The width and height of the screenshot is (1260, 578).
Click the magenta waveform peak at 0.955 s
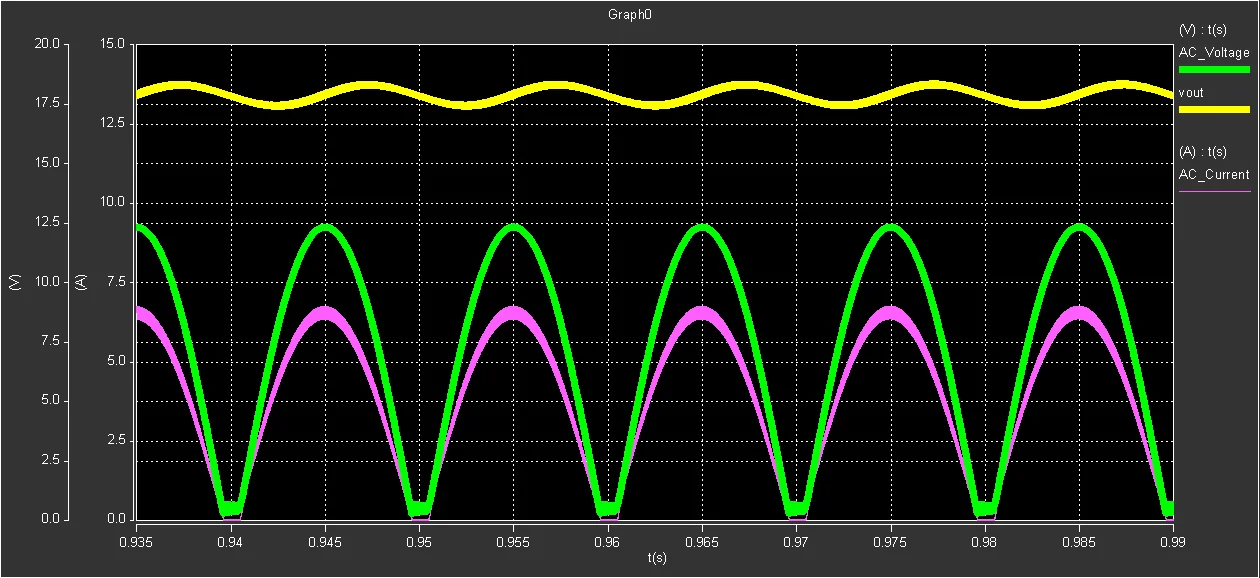pos(513,313)
